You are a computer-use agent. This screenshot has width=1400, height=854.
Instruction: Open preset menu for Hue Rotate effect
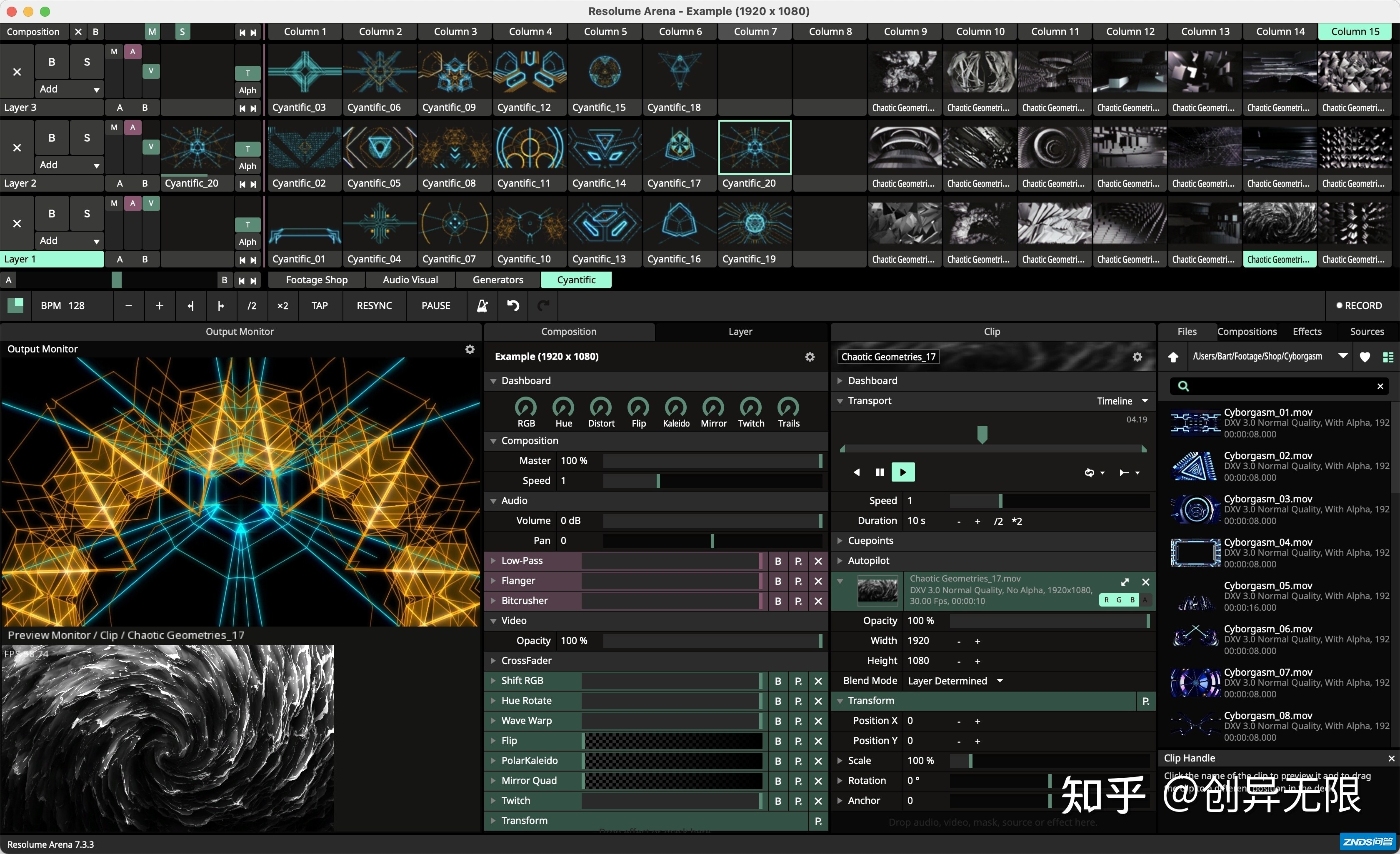798,701
